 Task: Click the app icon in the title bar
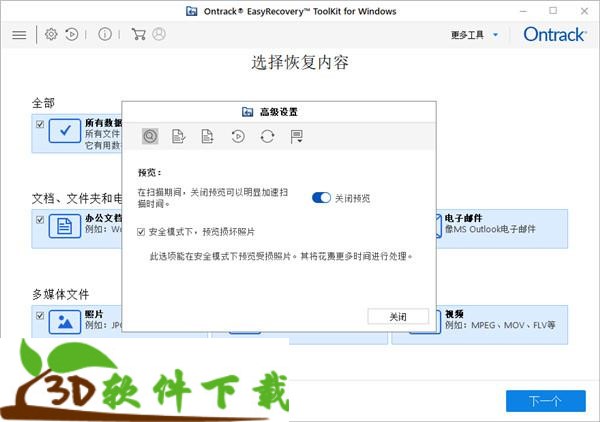coord(191,11)
